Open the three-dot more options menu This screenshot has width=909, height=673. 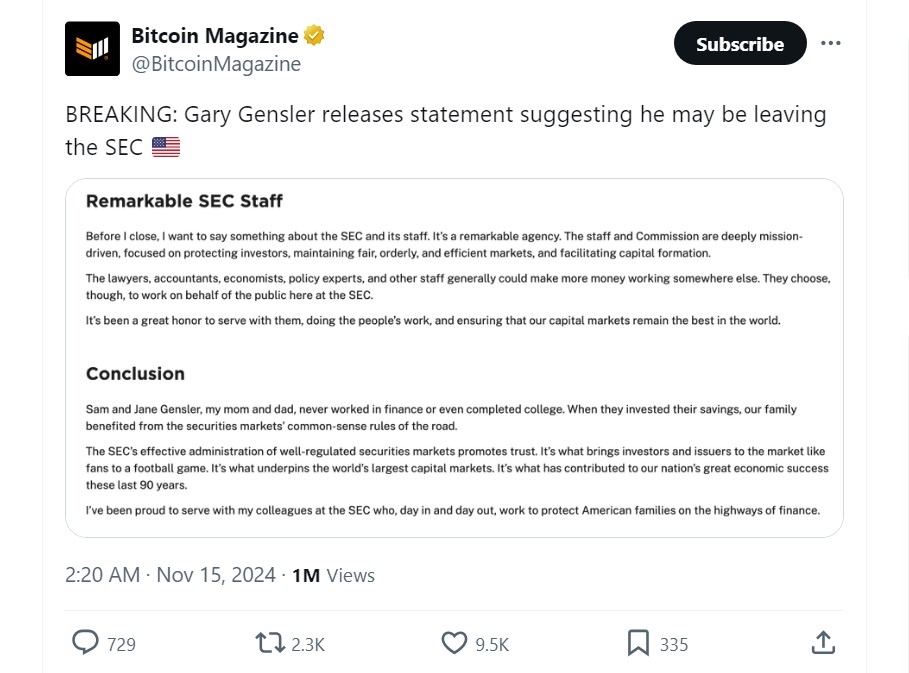[x=830, y=44]
